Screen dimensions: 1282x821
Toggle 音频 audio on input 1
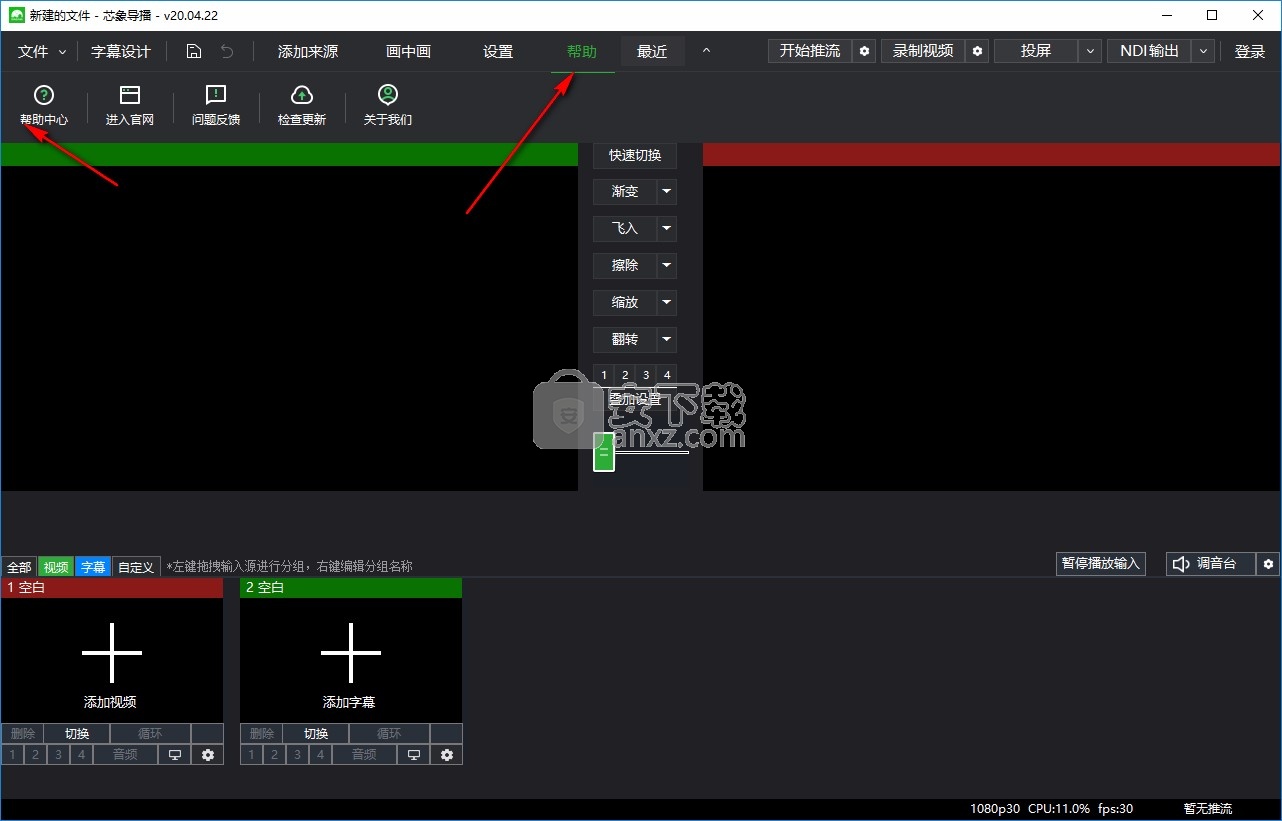click(125, 755)
